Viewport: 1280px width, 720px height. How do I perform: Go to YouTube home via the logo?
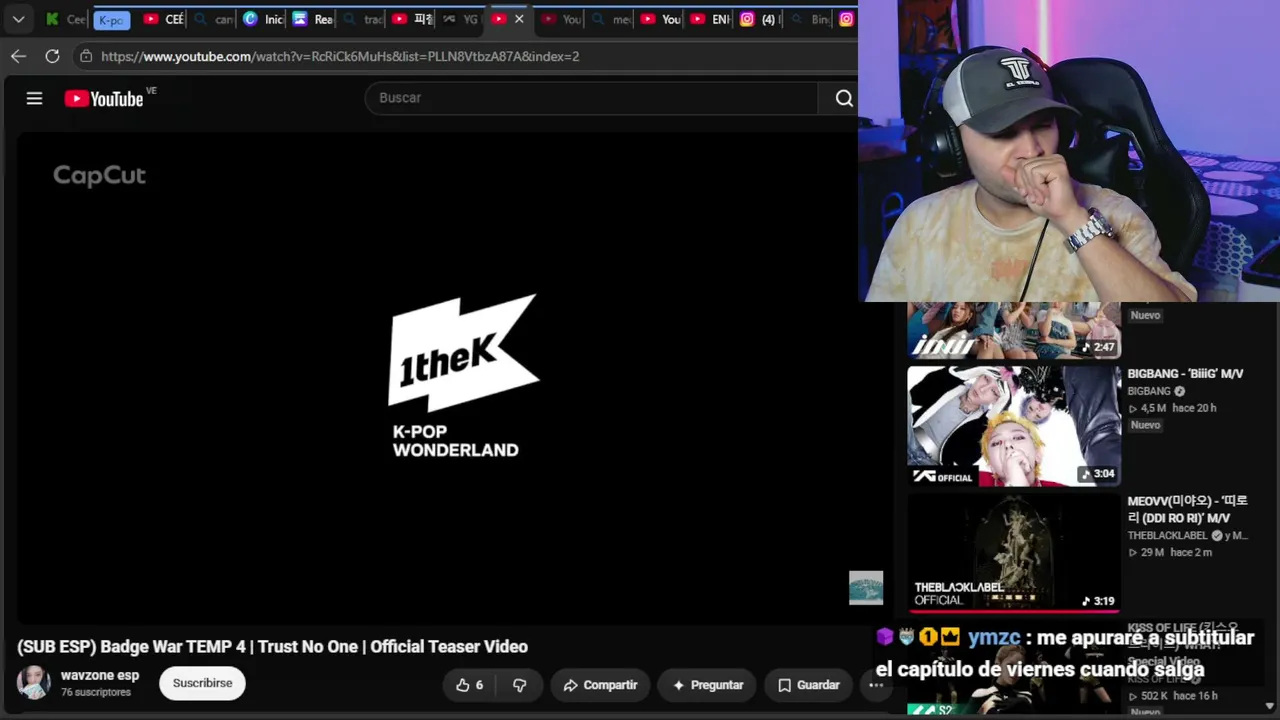pos(104,98)
